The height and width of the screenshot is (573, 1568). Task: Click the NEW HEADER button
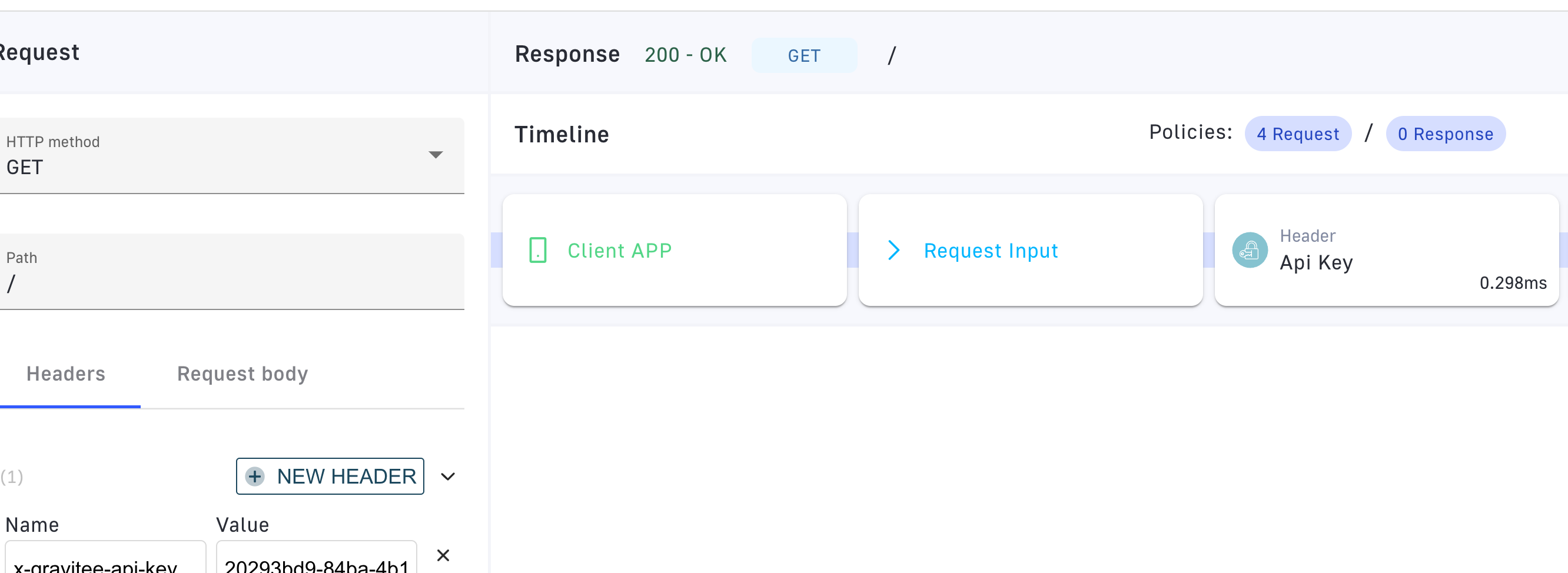click(x=329, y=477)
